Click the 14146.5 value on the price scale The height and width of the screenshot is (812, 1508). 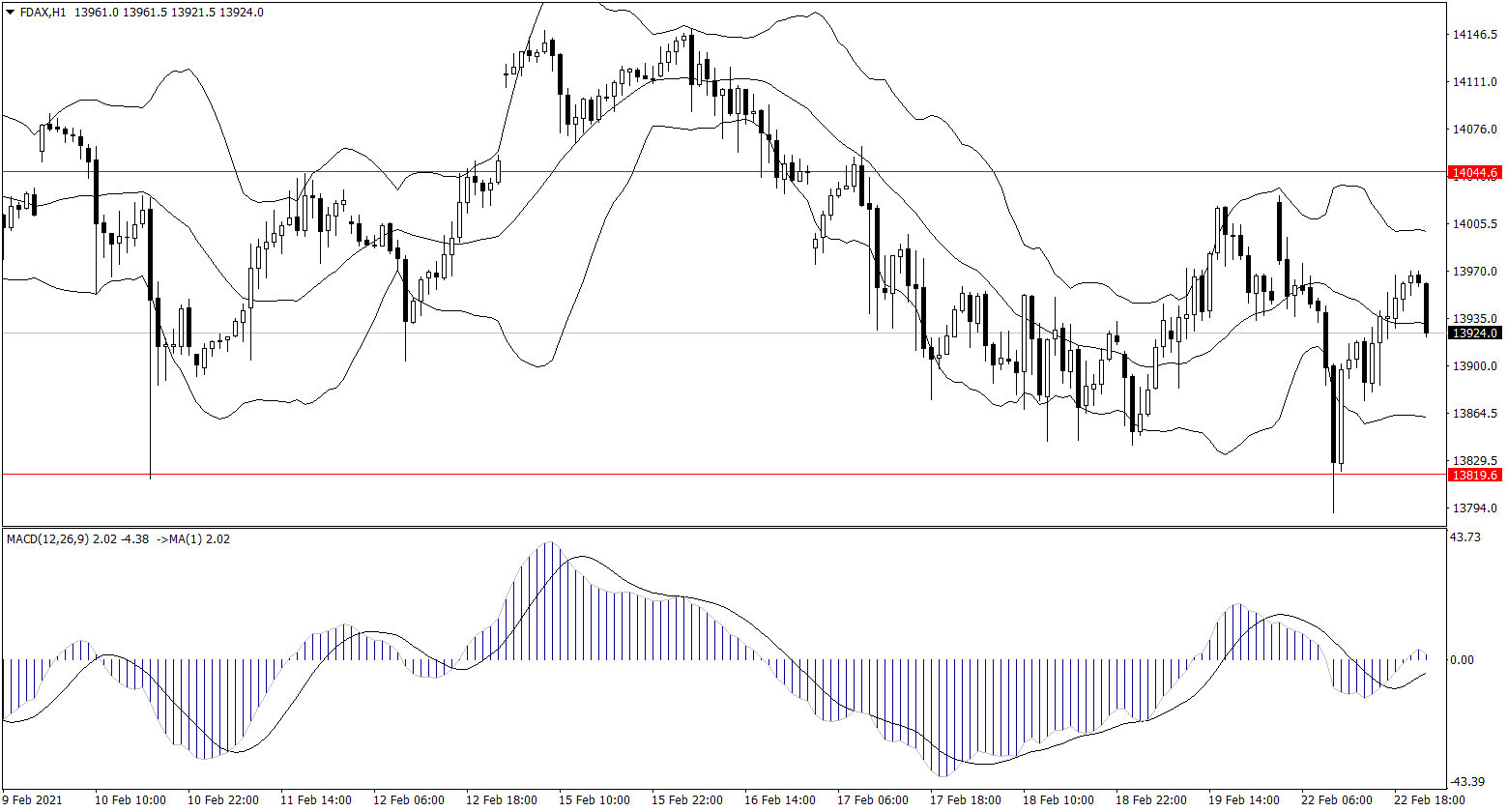[1474, 36]
